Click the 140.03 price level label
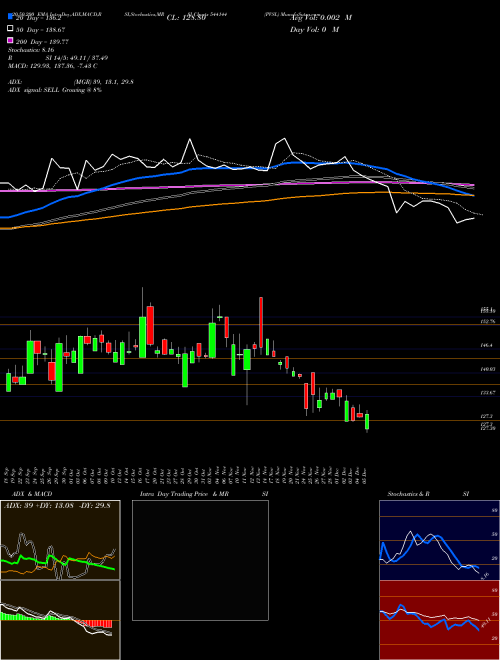 coord(488,369)
